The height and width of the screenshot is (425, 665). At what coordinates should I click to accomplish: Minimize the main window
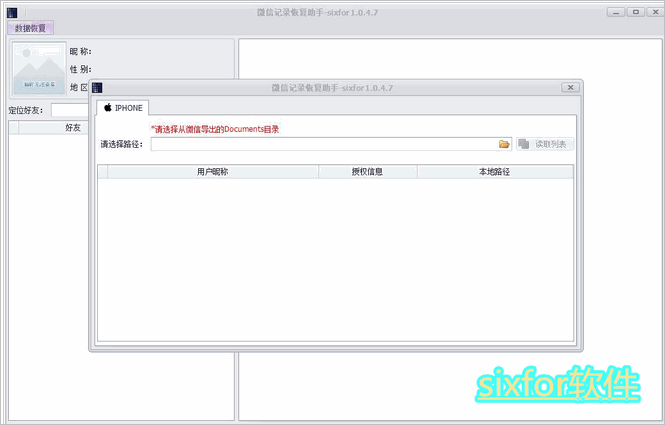click(616, 12)
